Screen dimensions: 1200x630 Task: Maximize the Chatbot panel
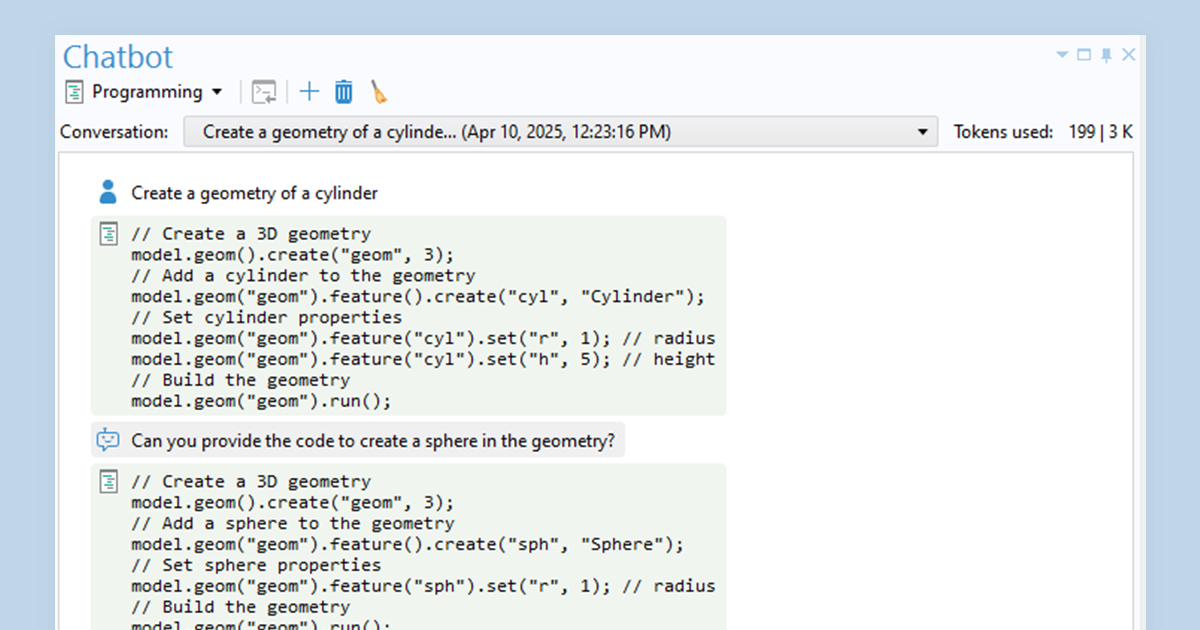(1084, 55)
